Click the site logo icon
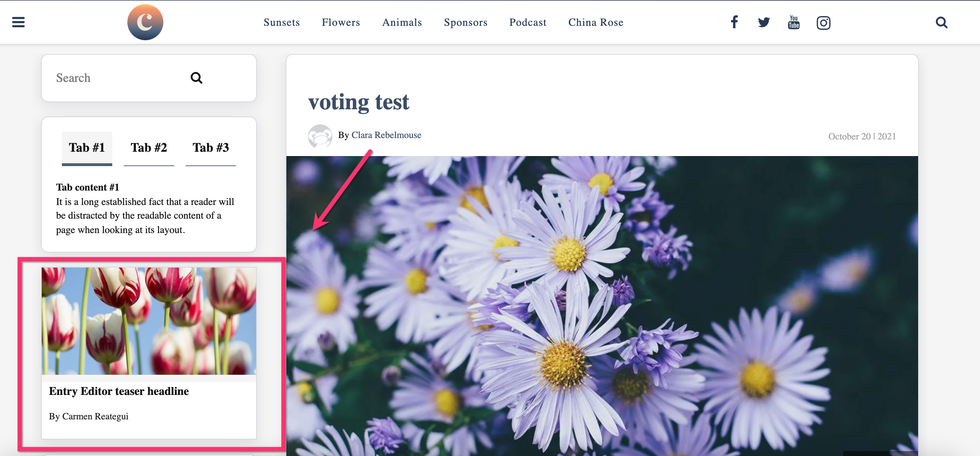 (x=145, y=22)
